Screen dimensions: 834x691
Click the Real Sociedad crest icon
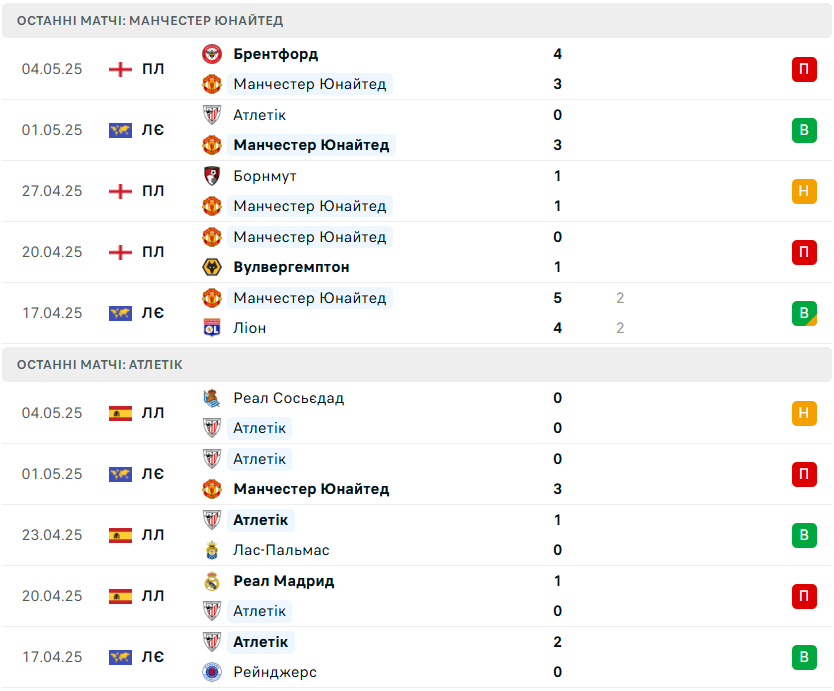point(212,398)
